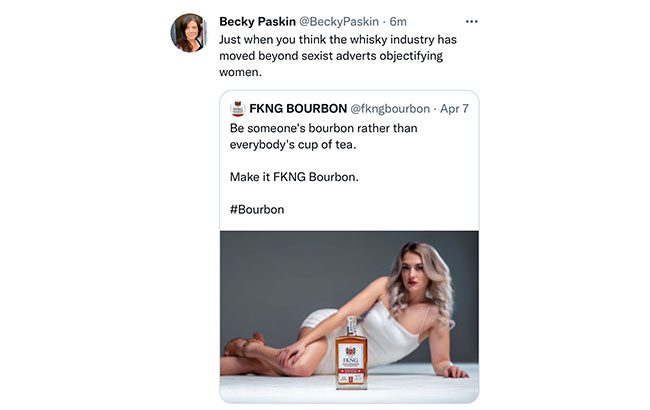This screenshot has width=650, height=410.
Task: Click the 'everybody's cup of tea.' line
Action: 300,145
